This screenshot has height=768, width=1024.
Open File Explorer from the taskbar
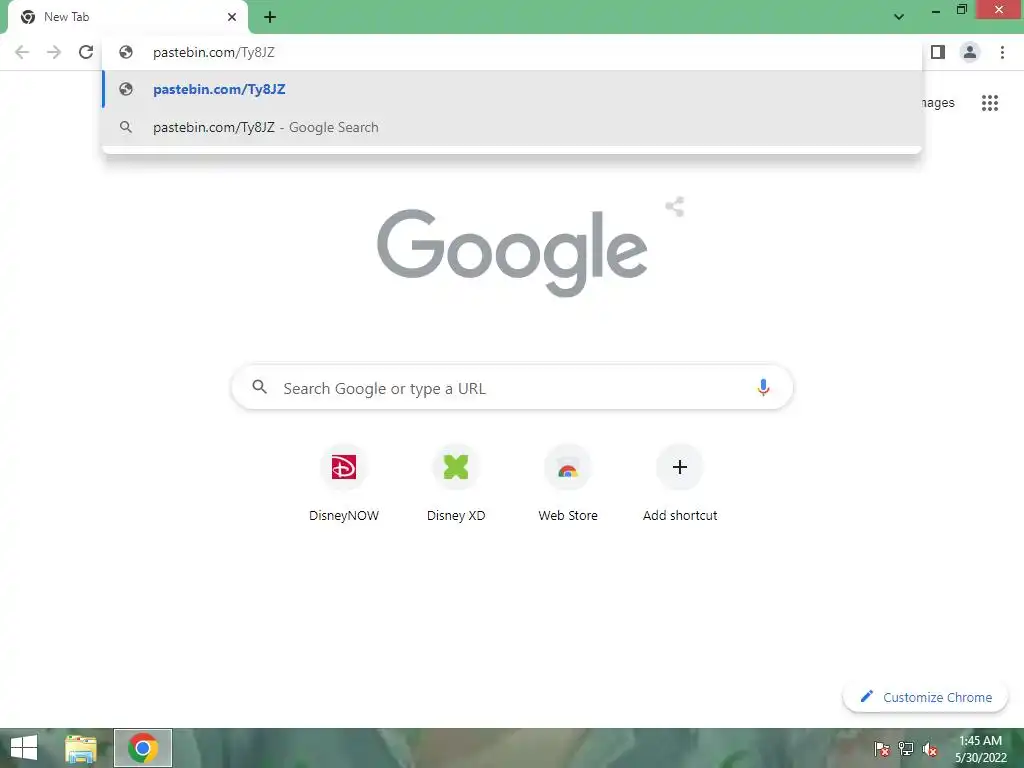(81, 748)
